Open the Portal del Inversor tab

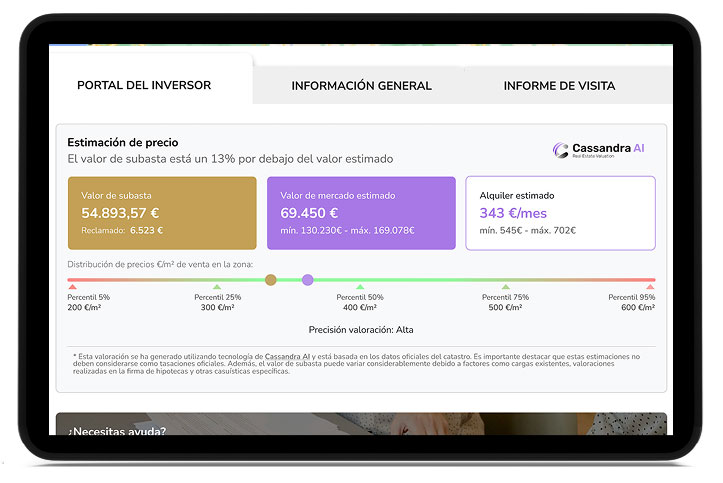(150, 86)
